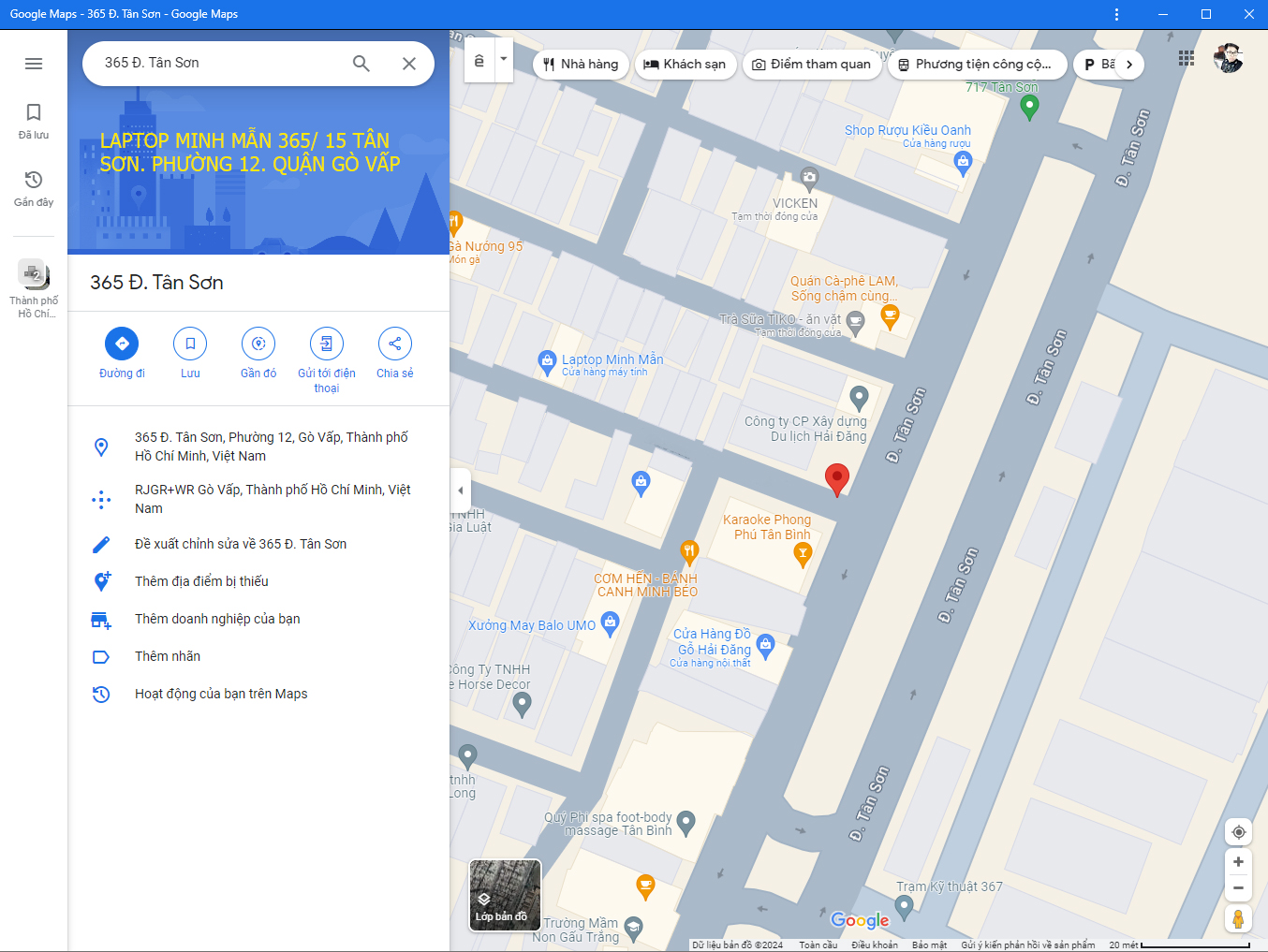Viewport: 1268px width, 952px height.
Task: Filter by Nhà hàng restaurants chip
Action: point(581,65)
